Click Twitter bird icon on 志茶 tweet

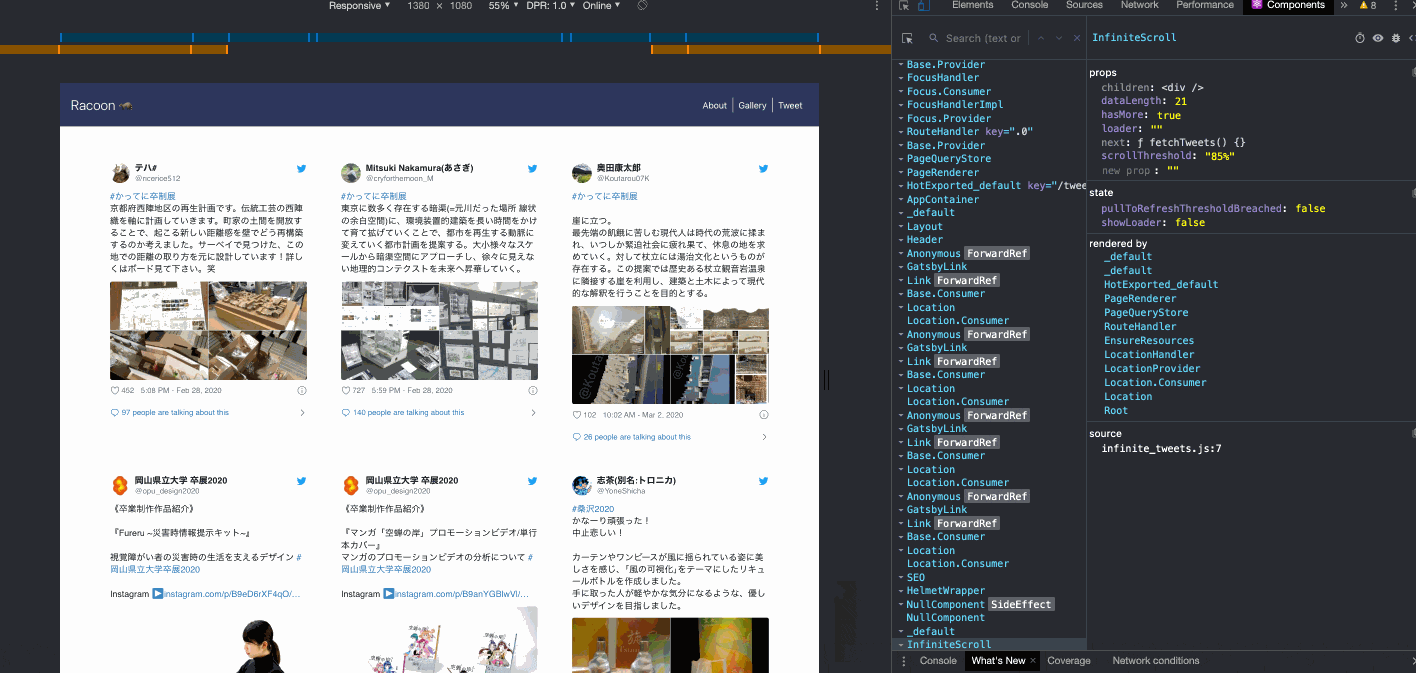pyautogui.click(x=763, y=482)
